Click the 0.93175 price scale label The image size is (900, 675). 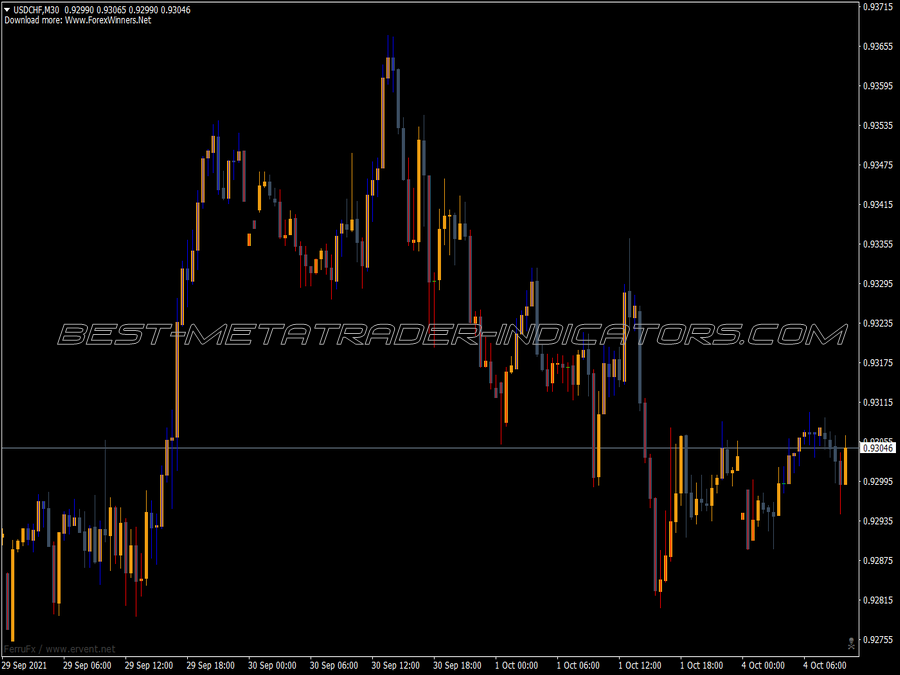click(878, 363)
